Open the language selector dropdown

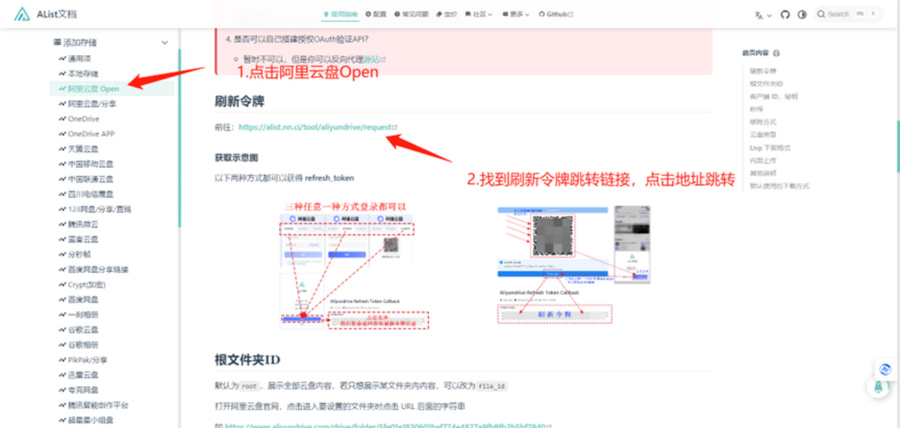pos(763,15)
